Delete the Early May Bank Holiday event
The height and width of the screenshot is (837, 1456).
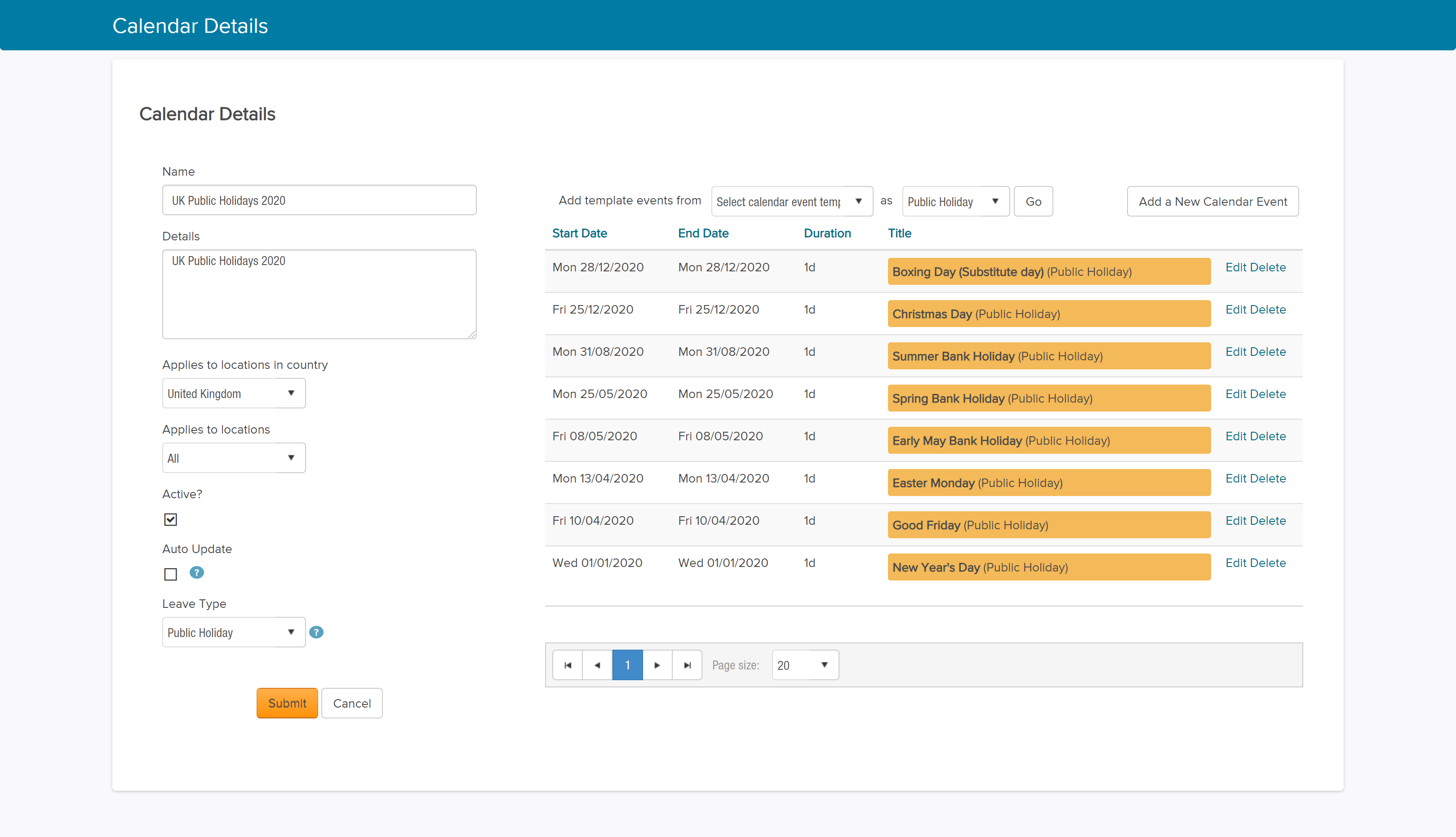(x=1267, y=436)
